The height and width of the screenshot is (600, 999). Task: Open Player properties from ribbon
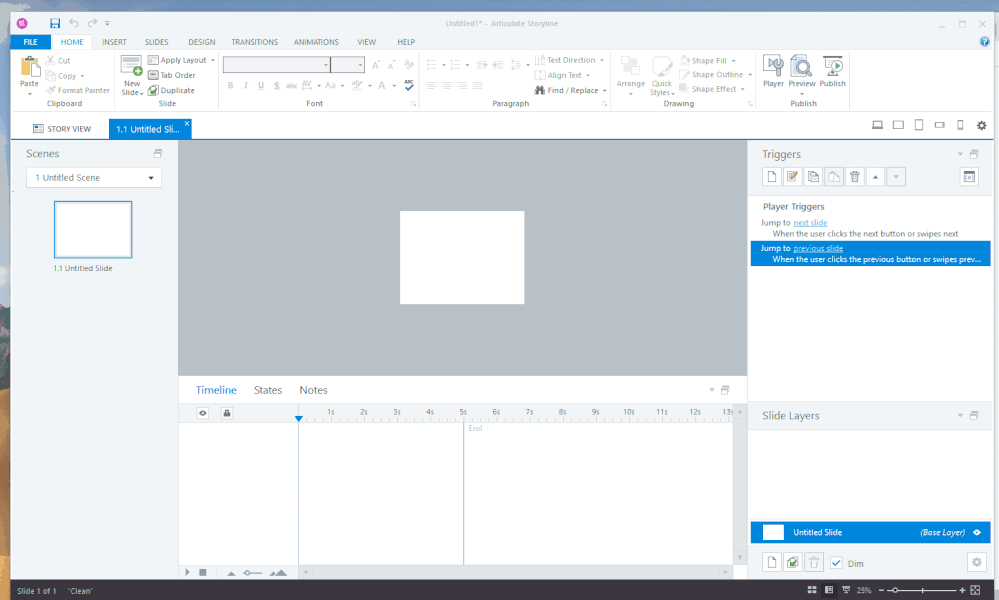coord(773,72)
